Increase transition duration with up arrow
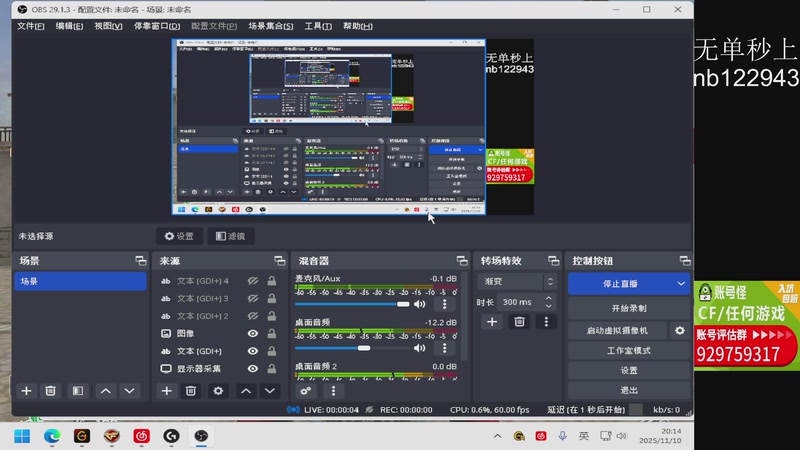The width and height of the screenshot is (800, 450). point(548,298)
